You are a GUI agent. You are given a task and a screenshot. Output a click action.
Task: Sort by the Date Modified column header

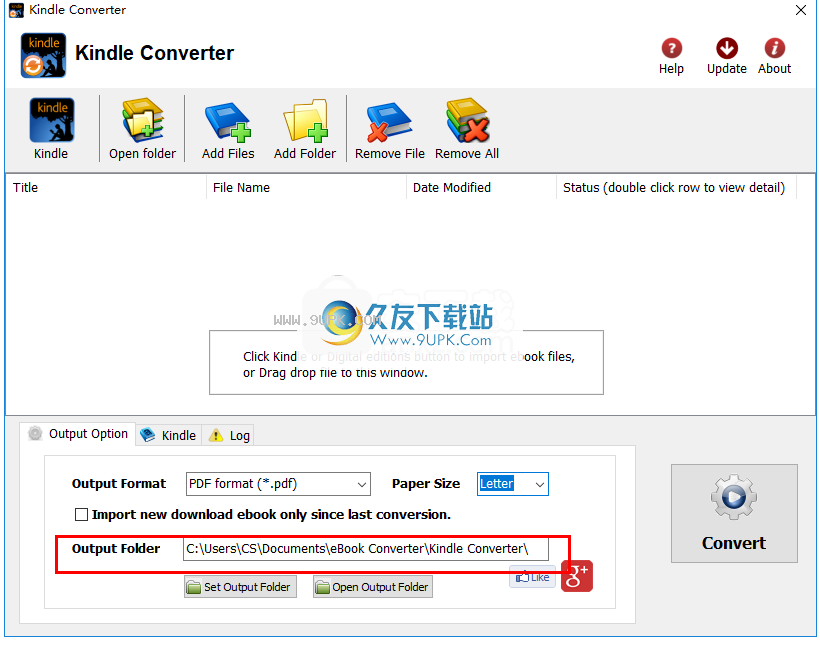tap(481, 187)
